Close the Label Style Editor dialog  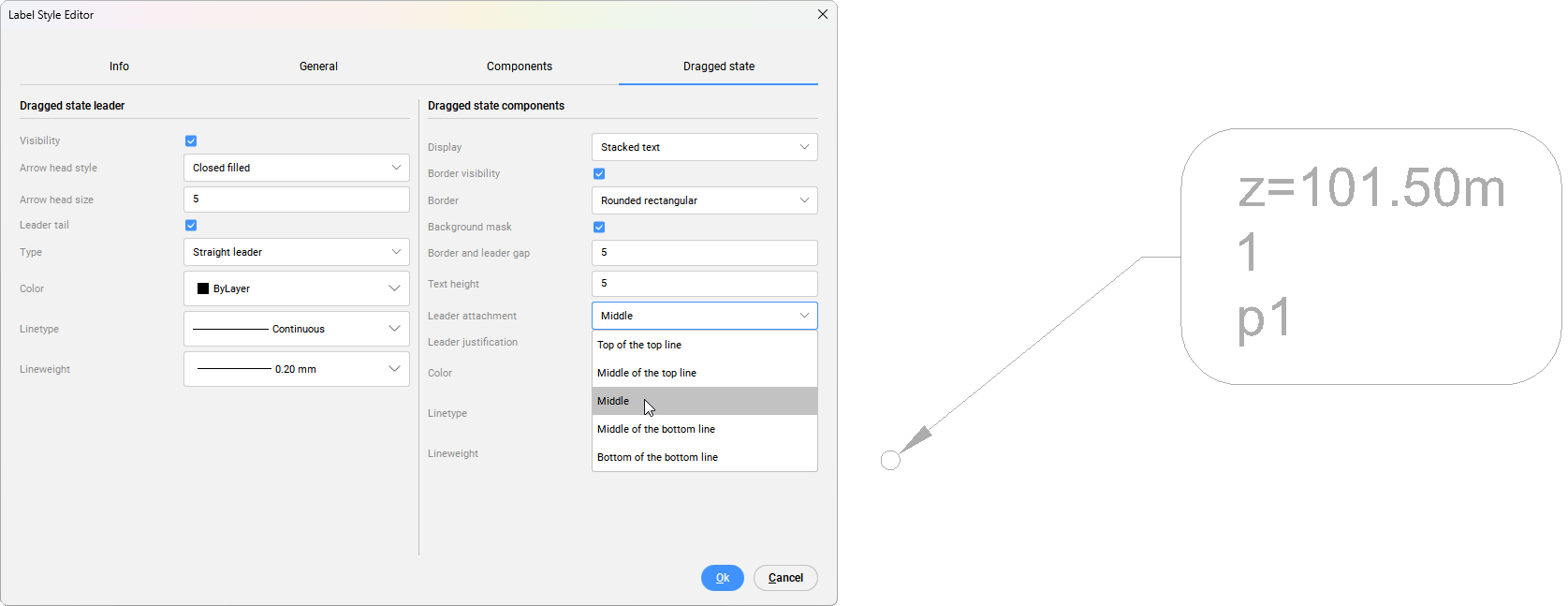coord(822,14)
